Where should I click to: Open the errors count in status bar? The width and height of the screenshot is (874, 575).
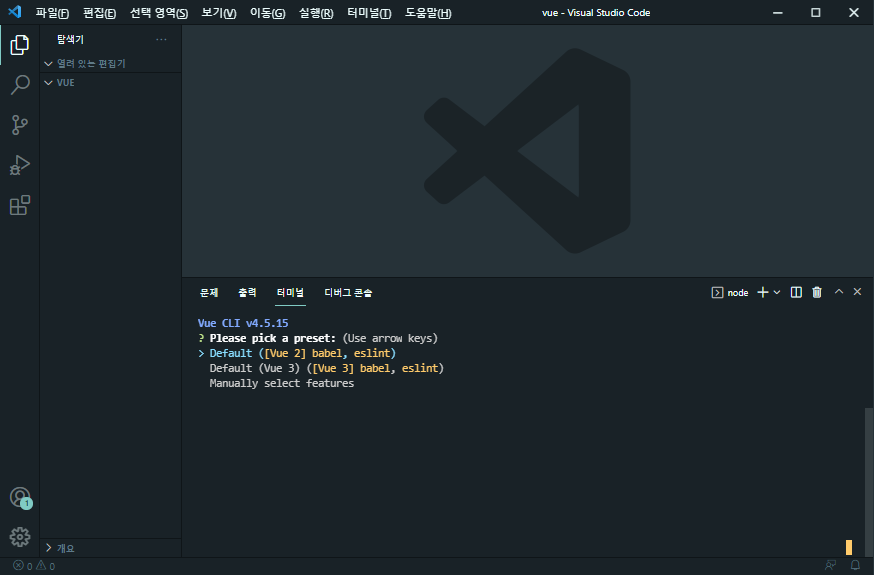23,566
